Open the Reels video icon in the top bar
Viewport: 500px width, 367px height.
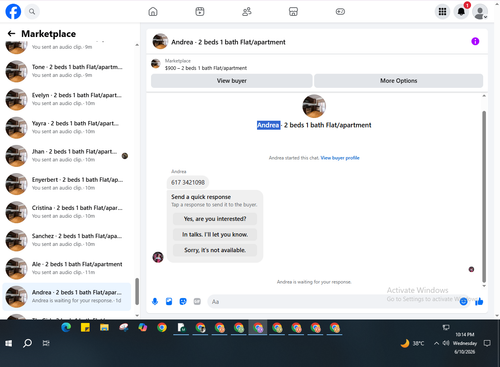(x=200, y=12)
